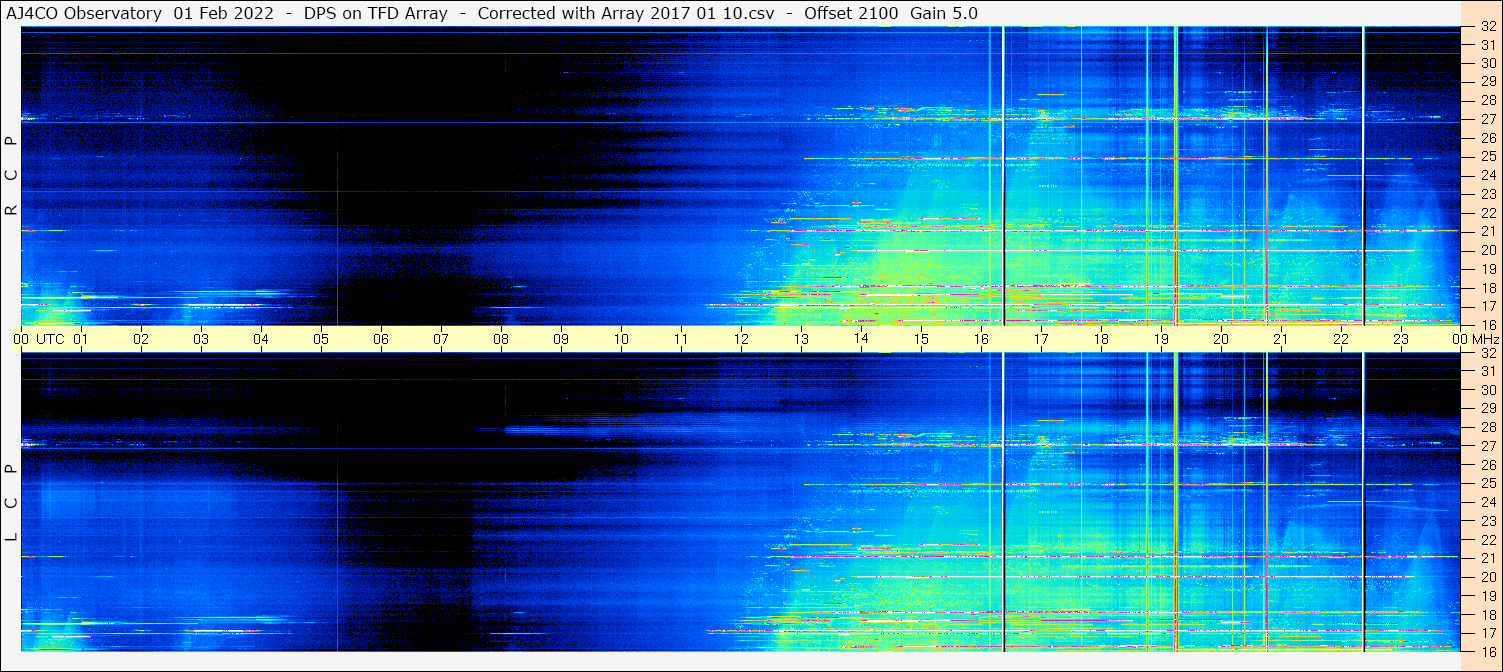Screen dimensions: 1503x672
Task: Click the 10 hour mark on UTC axis
Action: point(621,339)
